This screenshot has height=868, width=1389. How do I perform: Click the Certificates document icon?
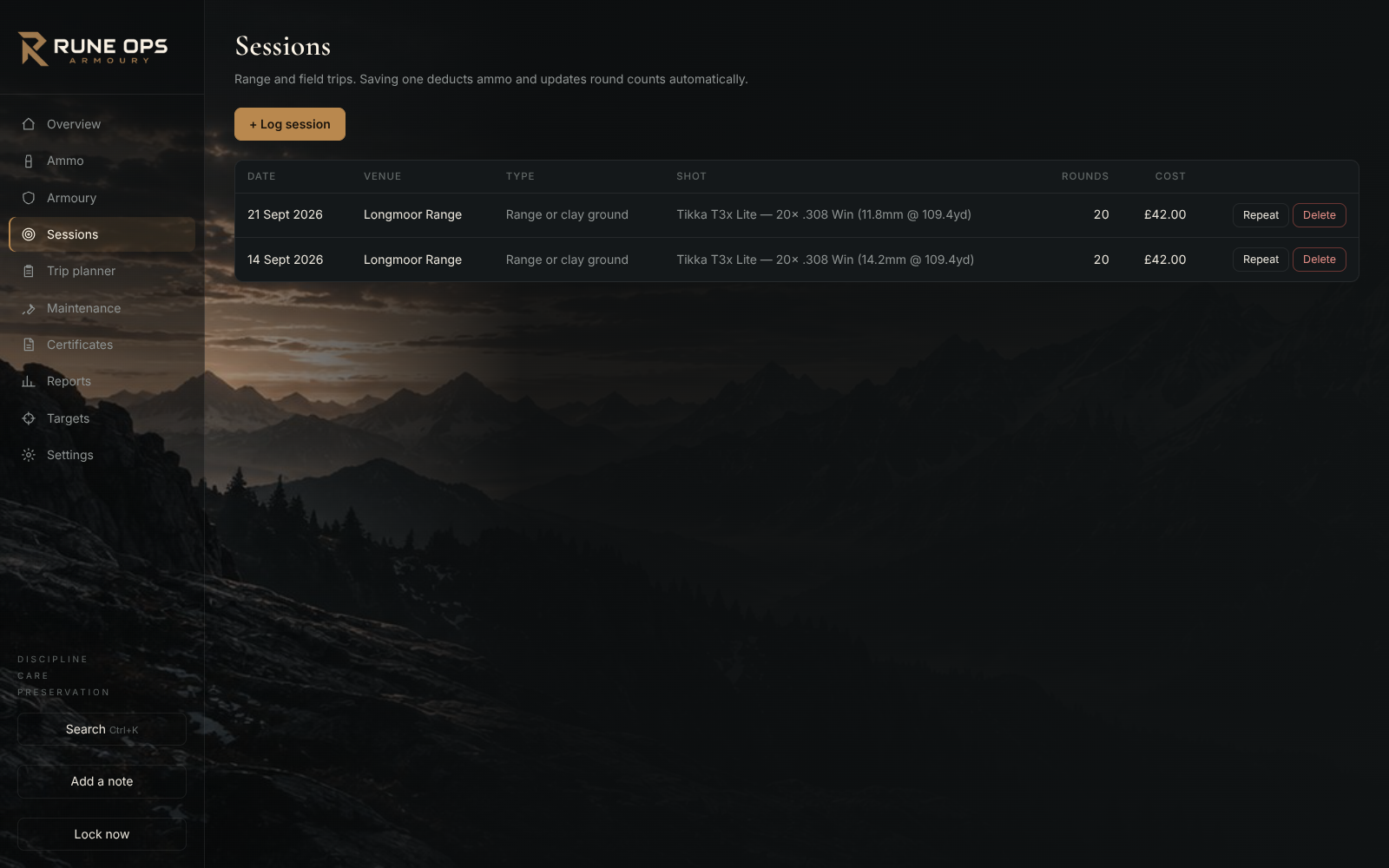click(29, 345)
